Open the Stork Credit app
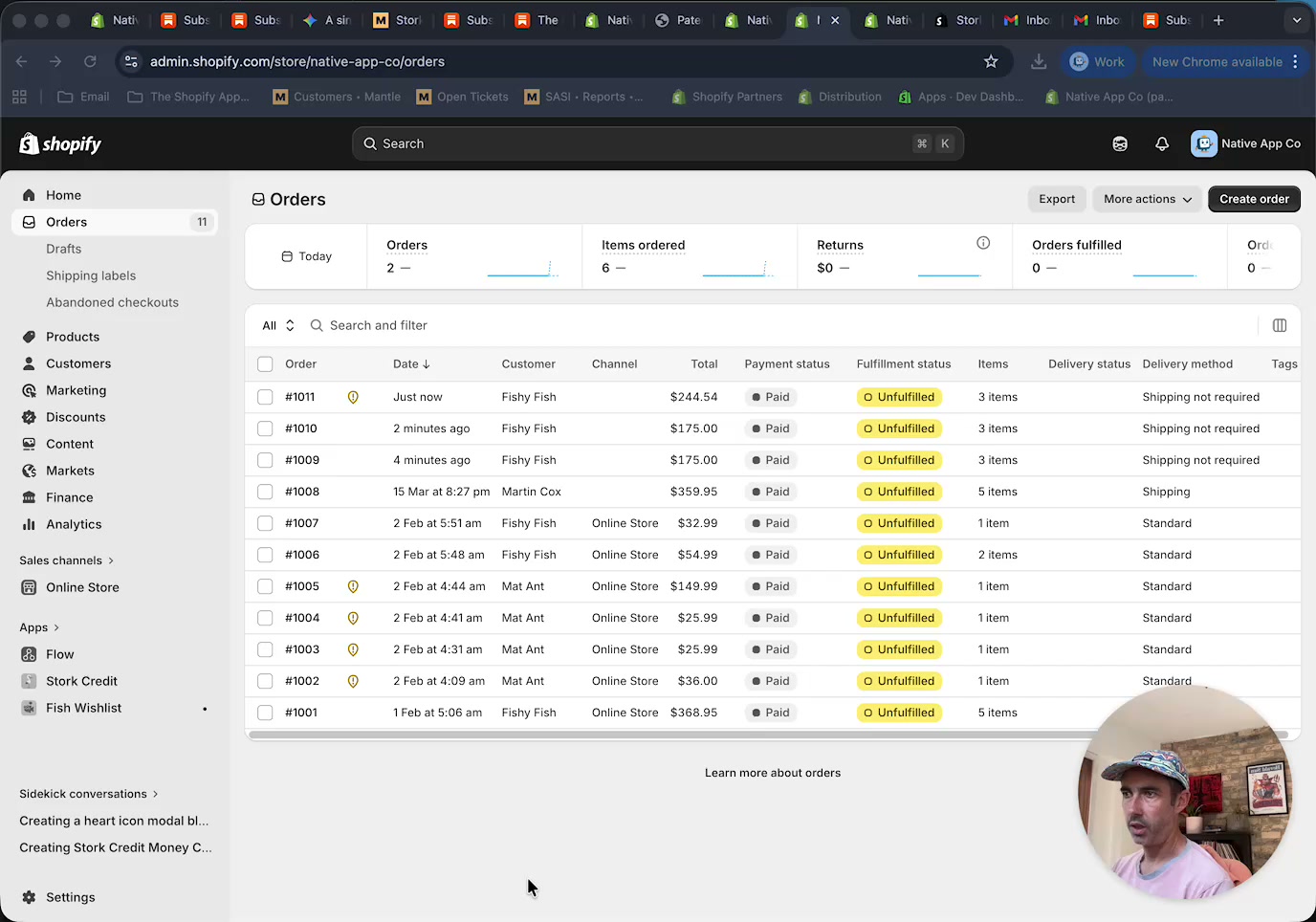The height and width of the screenshot is (922, 1316). [x=82, y=681]
